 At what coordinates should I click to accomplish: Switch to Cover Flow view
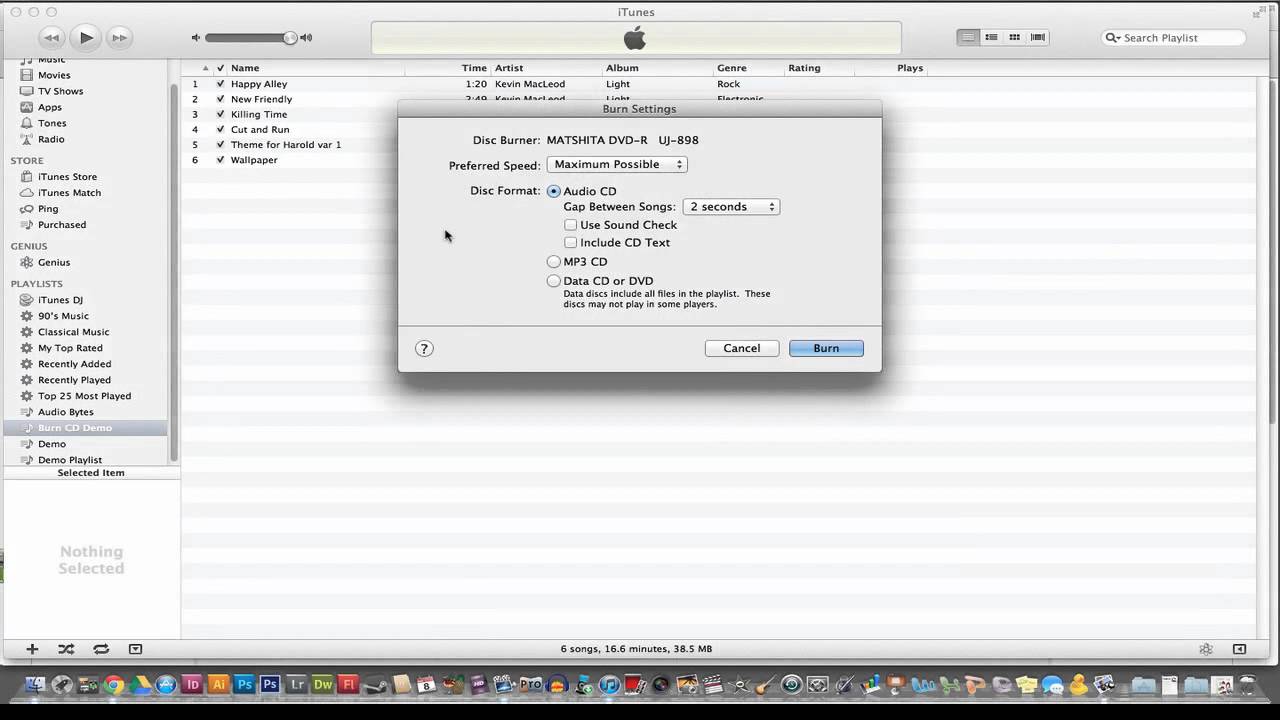point(1038,38)
